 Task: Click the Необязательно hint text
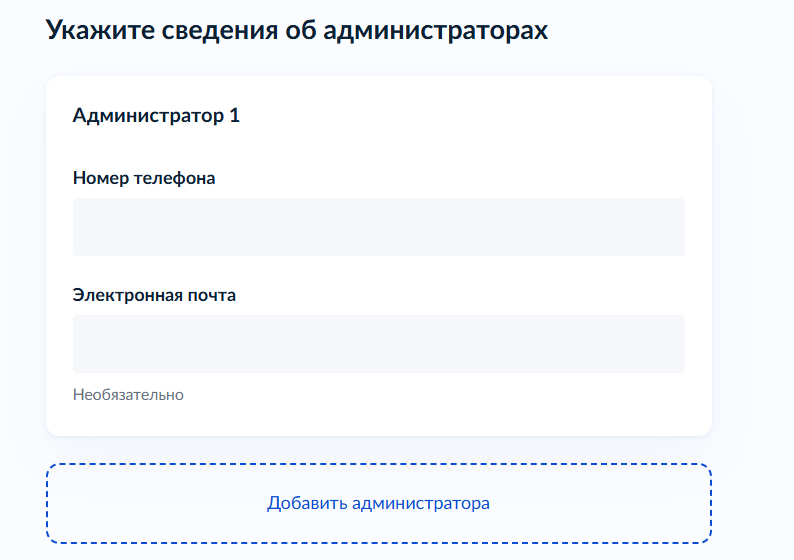tap(128, 395)
